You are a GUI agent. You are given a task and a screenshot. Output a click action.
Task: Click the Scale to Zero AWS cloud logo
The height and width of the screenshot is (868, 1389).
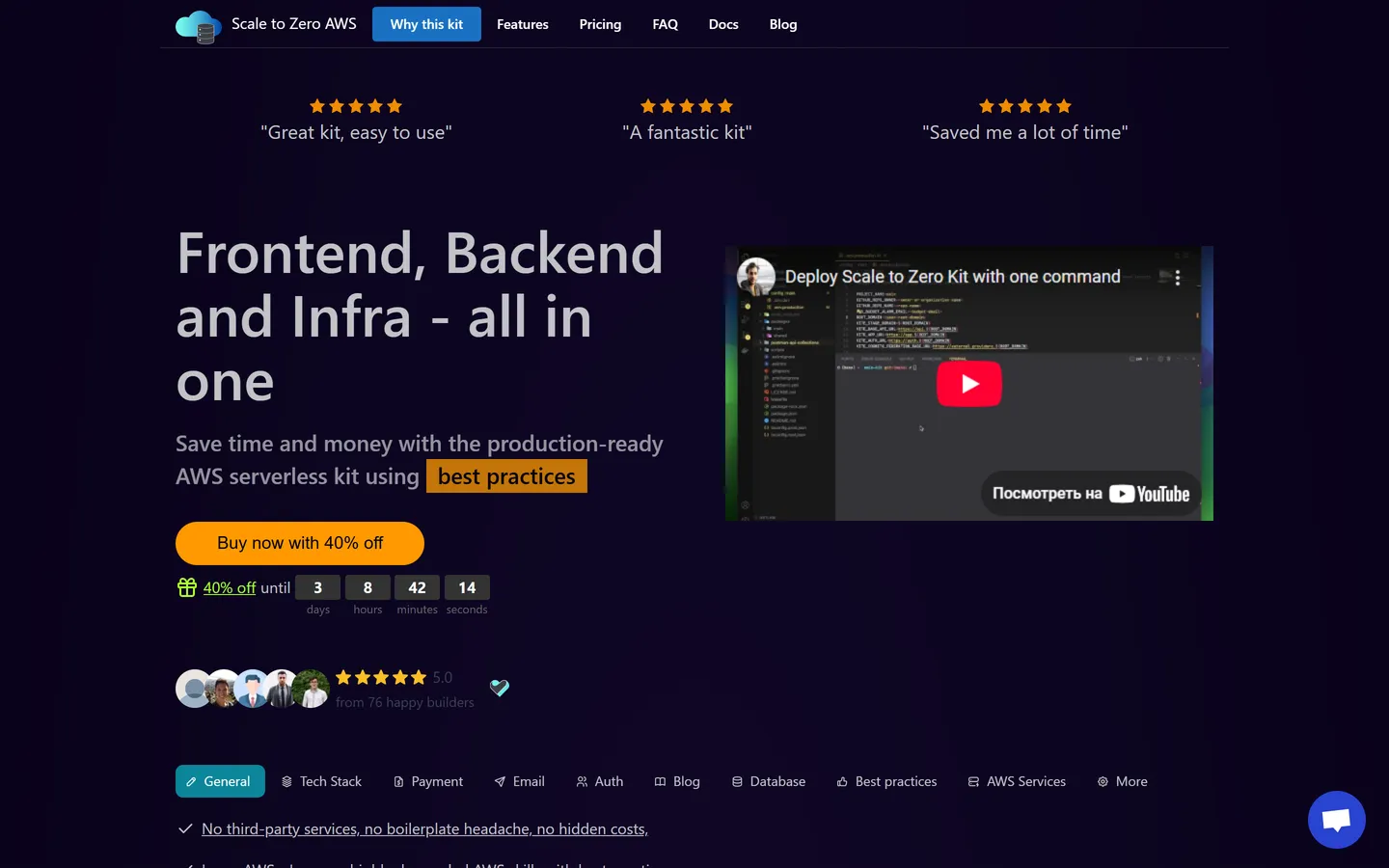[199, 26]
